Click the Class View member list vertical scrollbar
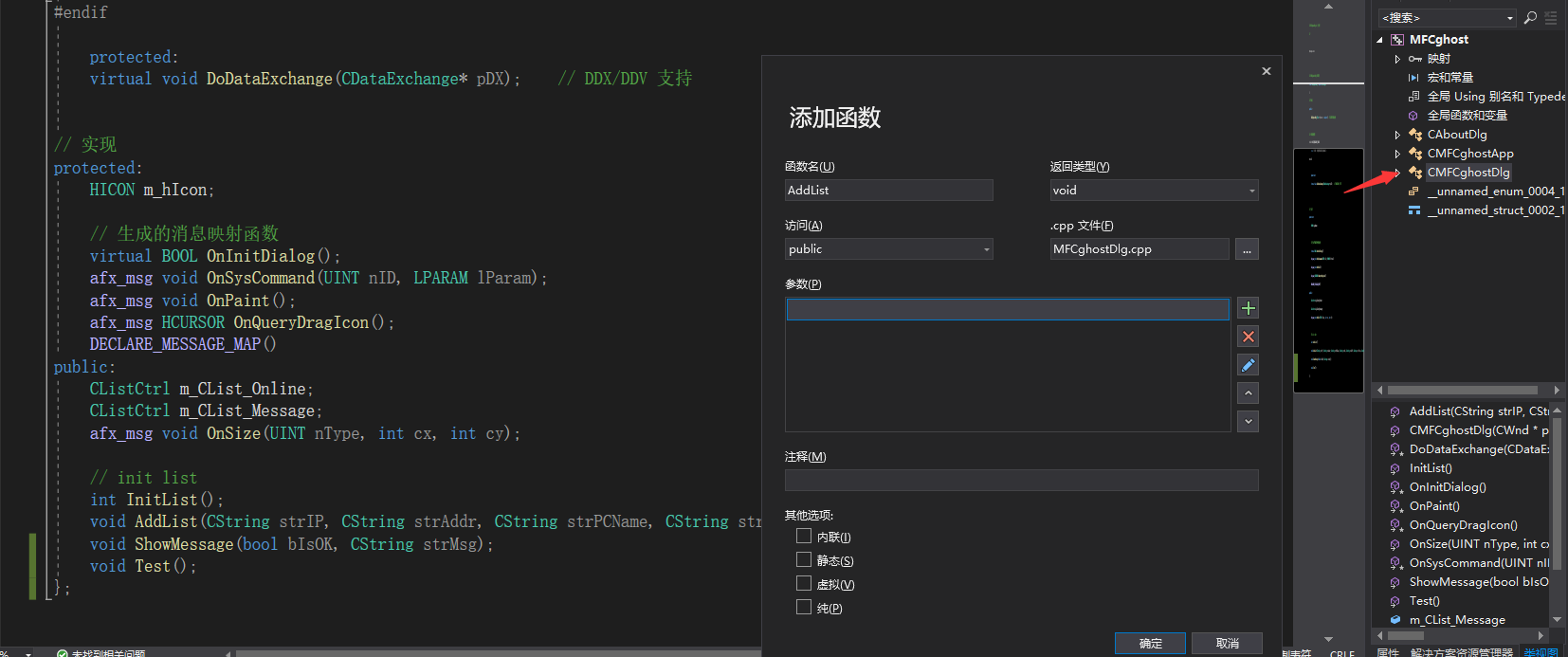Image resolution: width=1568 pixels, height=657 pixels. 1557,512
